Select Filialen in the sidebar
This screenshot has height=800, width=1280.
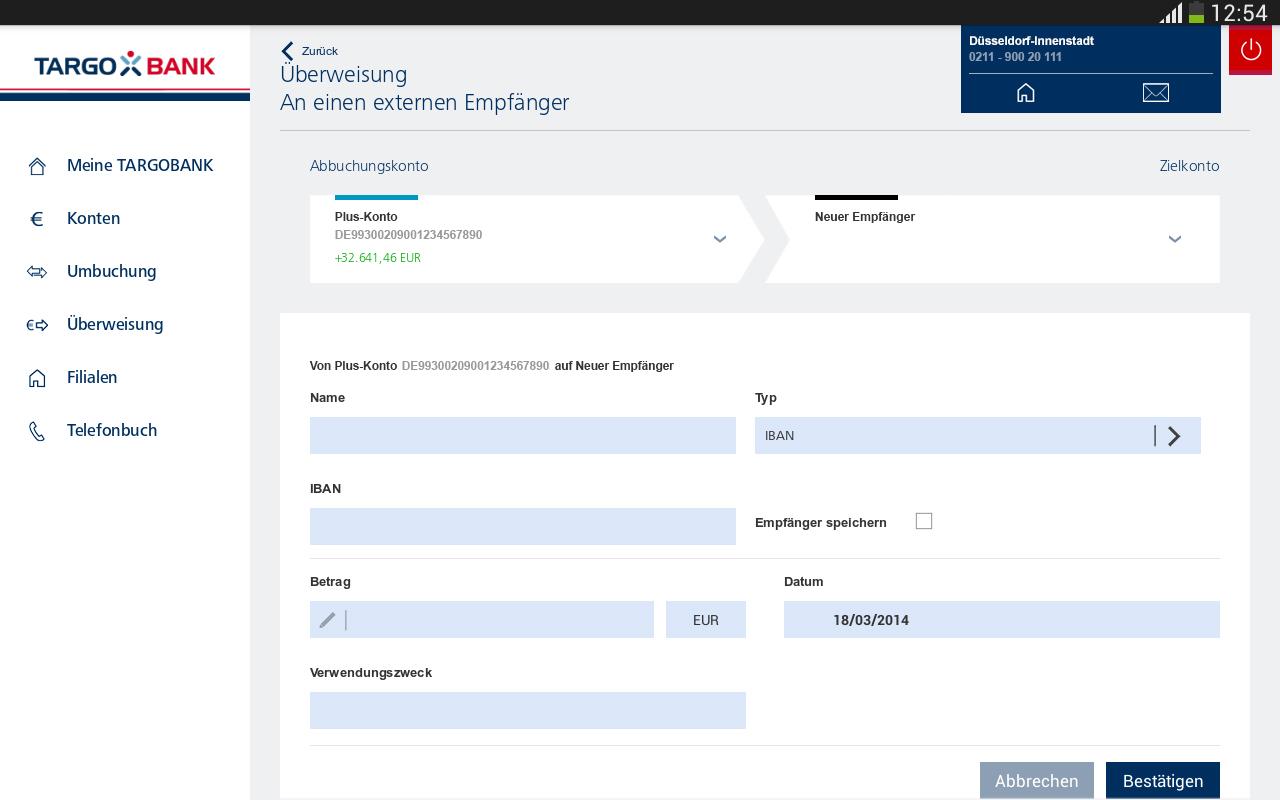pyautogui.click(x=92, y=378)
